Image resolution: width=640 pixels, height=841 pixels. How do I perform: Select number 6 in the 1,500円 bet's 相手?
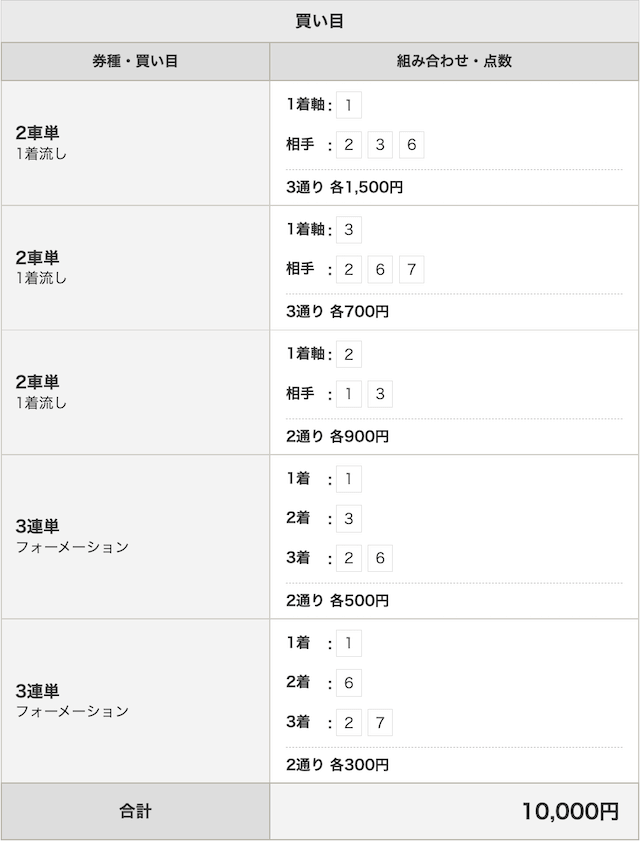coord(411,145)
